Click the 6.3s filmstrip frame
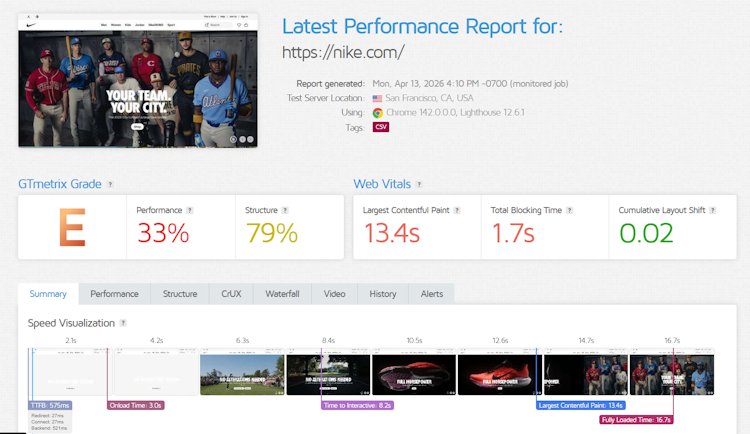Image resolution: width=750 pixels, height=434 pixels. (x=242, y=372)
